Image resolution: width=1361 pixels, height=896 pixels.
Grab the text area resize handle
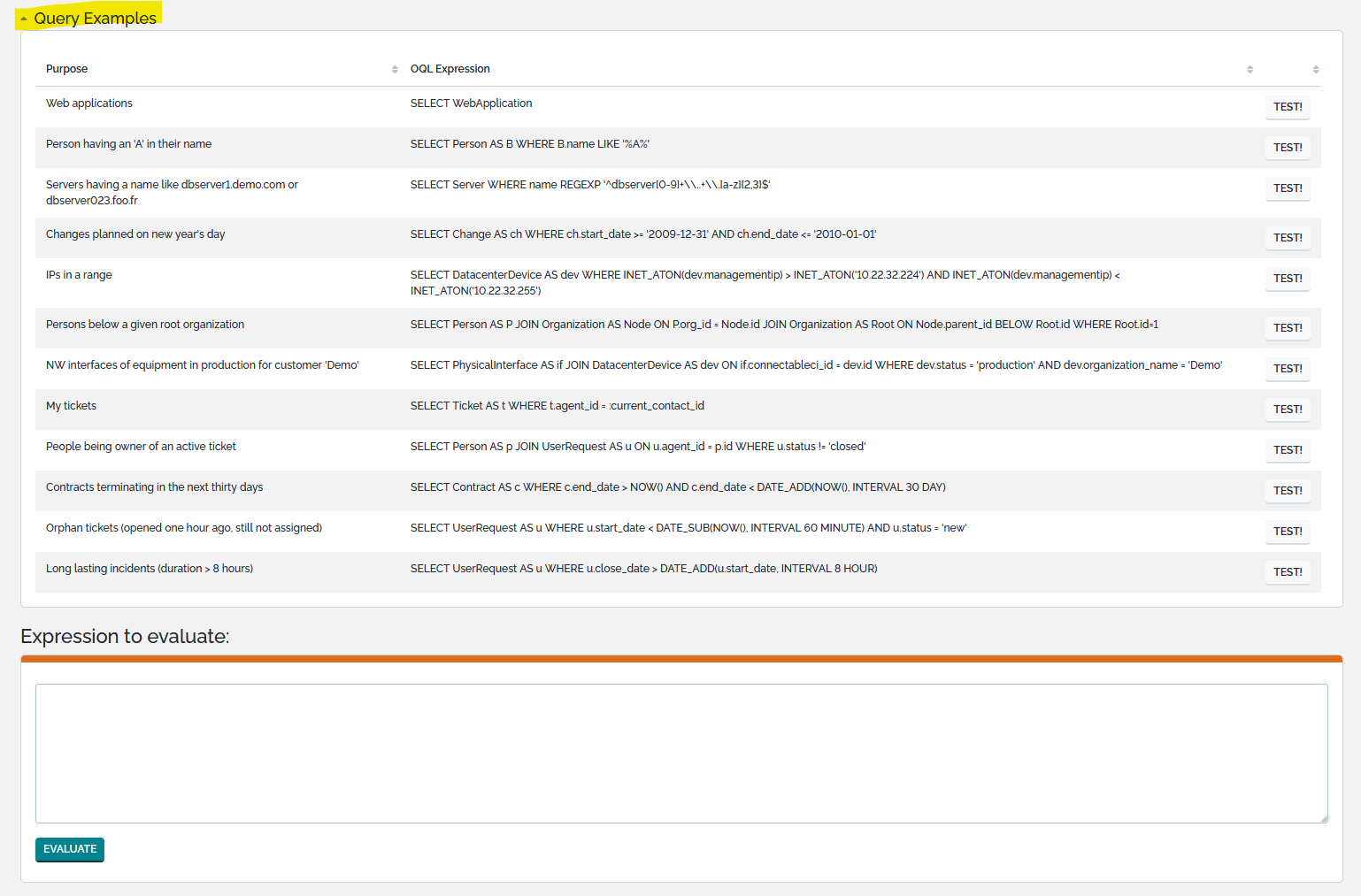pyautogui.click(x=1324, y=819)
